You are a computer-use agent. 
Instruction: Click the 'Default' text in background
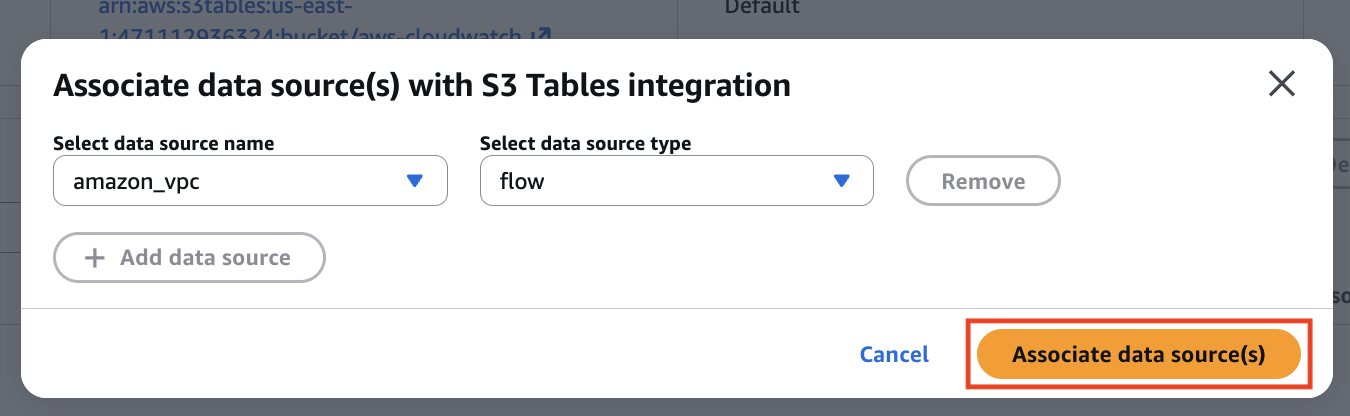762,8
